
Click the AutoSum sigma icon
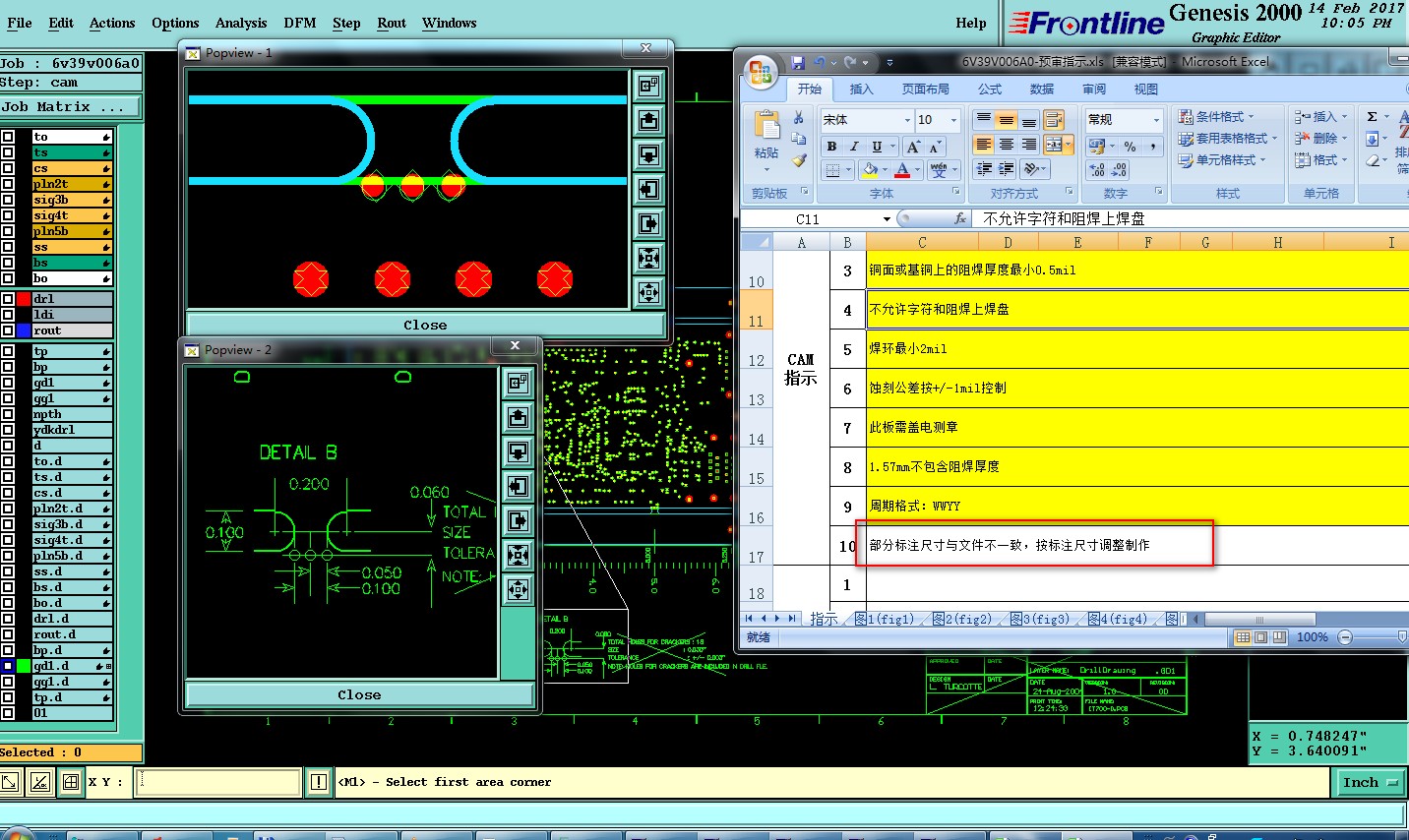coord(1372,116)
